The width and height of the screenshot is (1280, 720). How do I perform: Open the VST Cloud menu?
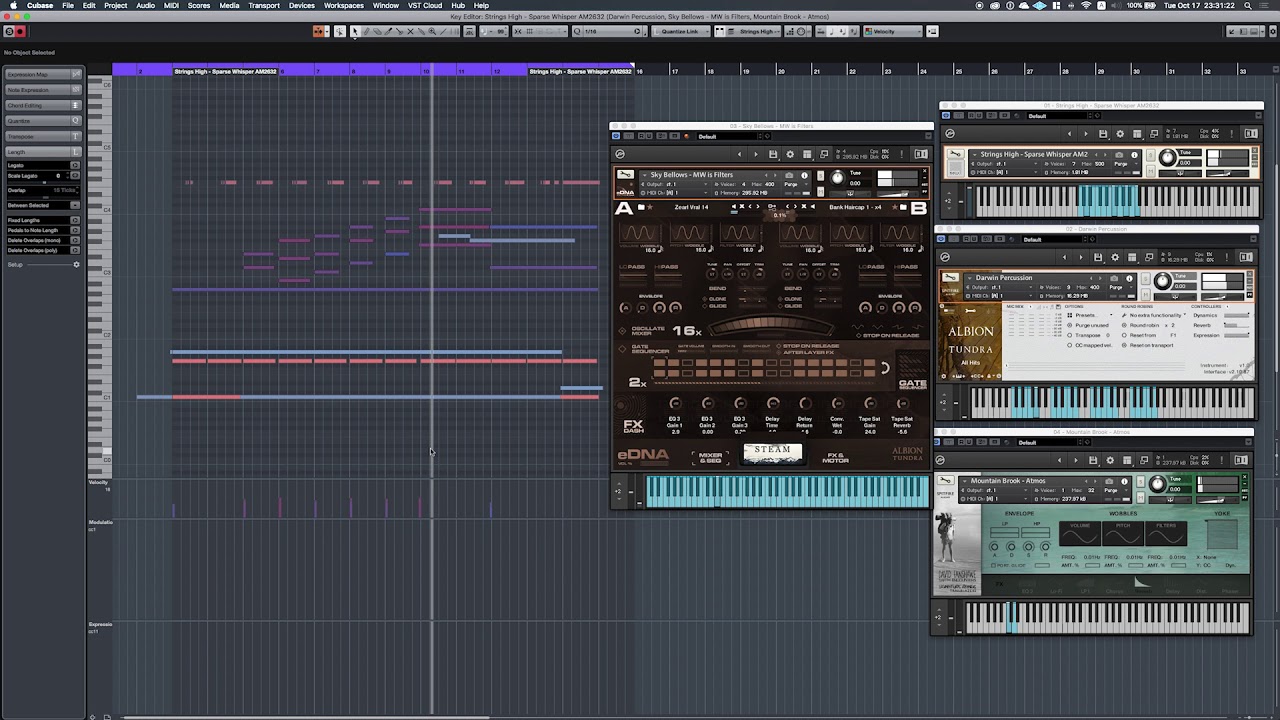point(425,5)
